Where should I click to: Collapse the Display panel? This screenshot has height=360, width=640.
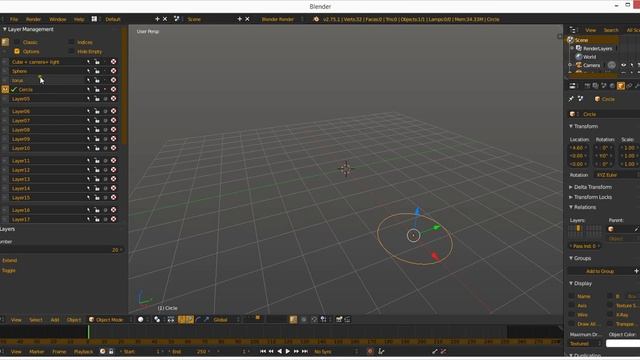pyautogui.click(x=571, y=283)
